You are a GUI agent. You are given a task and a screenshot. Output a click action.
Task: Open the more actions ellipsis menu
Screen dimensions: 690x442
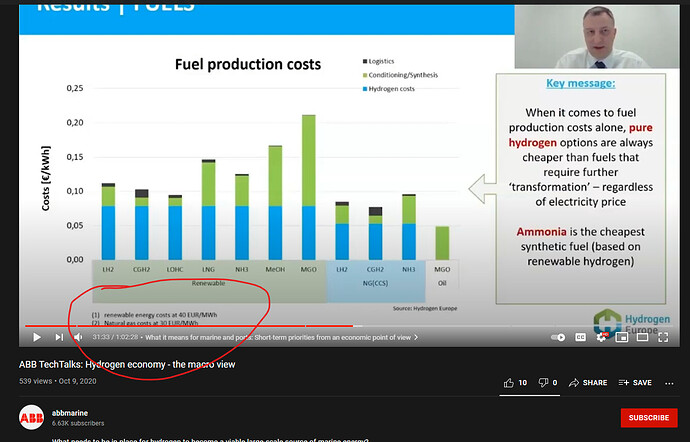click(x=669, y=383)
